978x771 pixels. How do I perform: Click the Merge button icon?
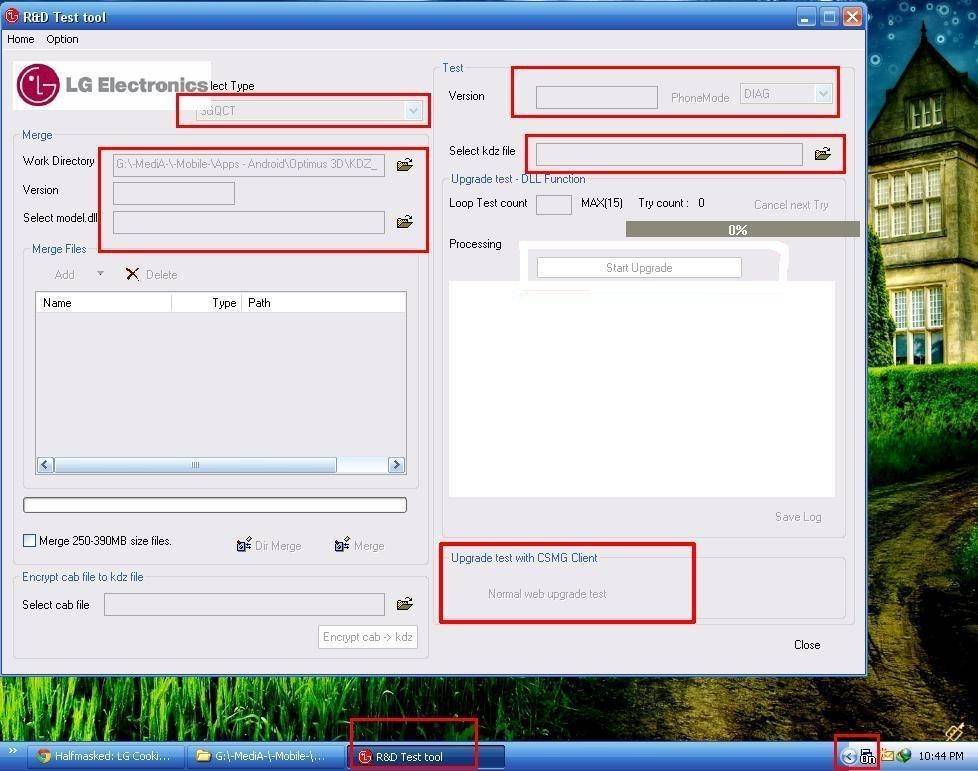coord(342,545)
